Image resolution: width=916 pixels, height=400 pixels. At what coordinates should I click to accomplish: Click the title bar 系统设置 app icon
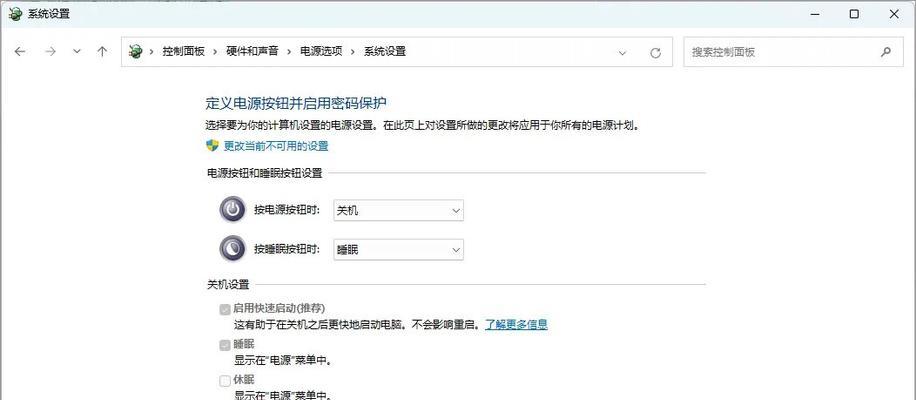(15, 14)
